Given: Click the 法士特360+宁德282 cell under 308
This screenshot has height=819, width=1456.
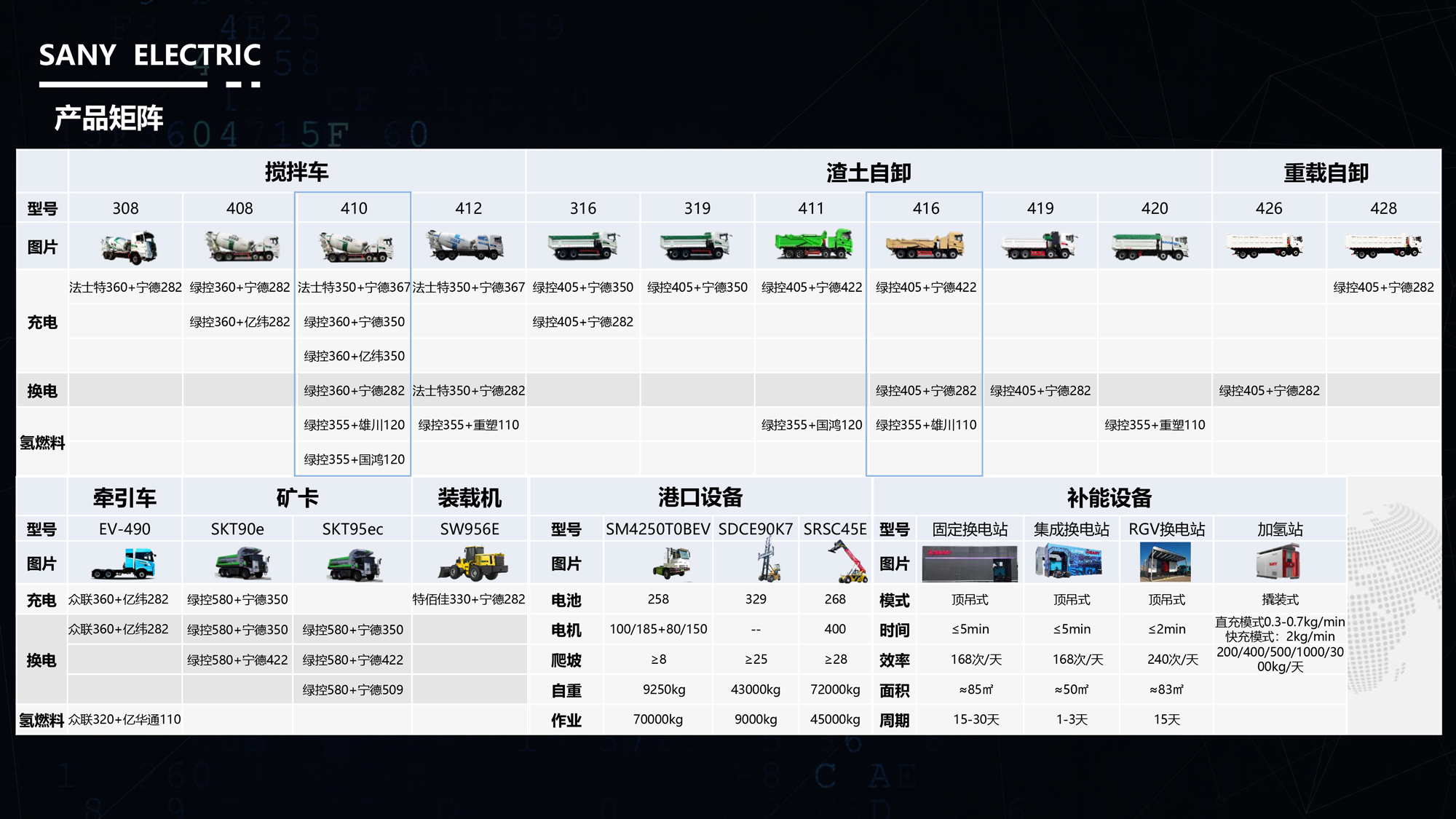Looking at the screenshot, I should (125, 288).
